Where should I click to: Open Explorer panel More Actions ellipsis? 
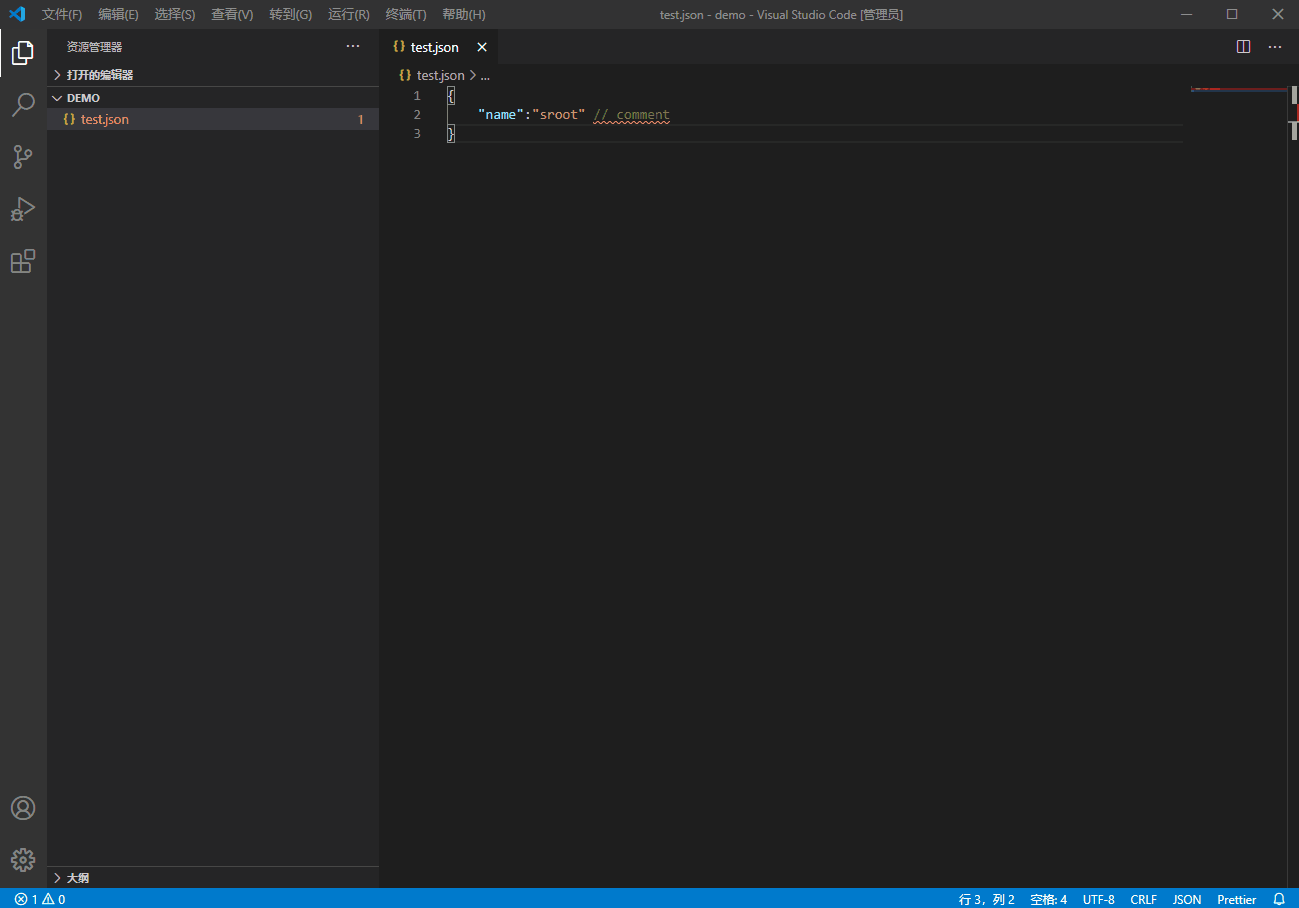point(353,47)
